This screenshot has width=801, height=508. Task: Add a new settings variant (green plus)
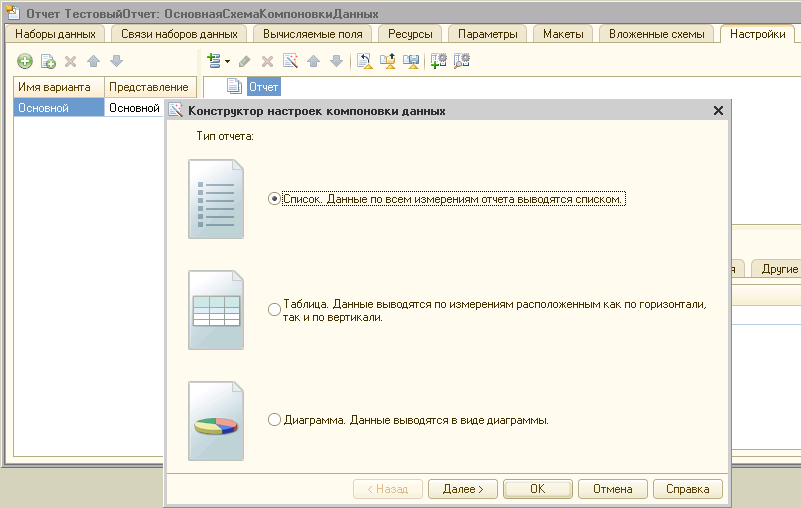click(x=25, y=61)
